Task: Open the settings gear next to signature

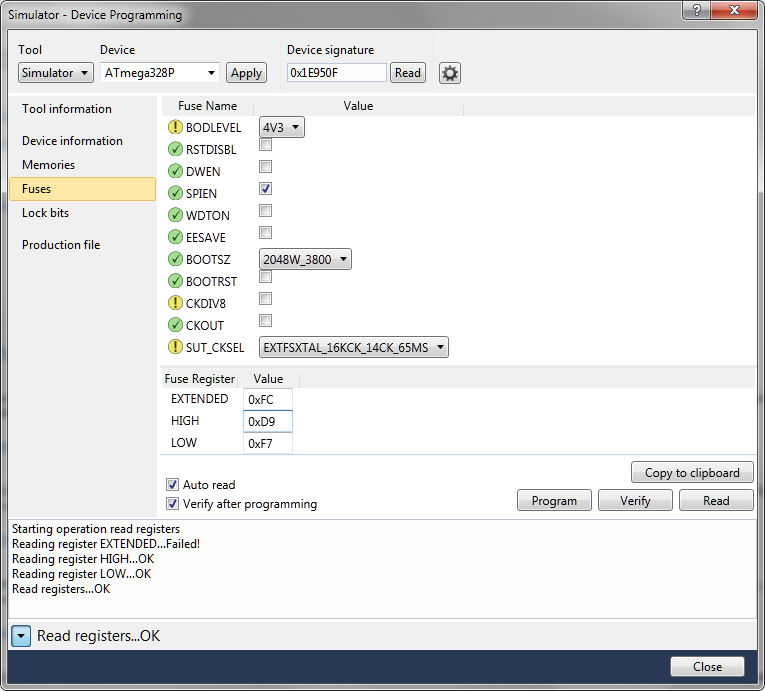Action: click(449, 73)
